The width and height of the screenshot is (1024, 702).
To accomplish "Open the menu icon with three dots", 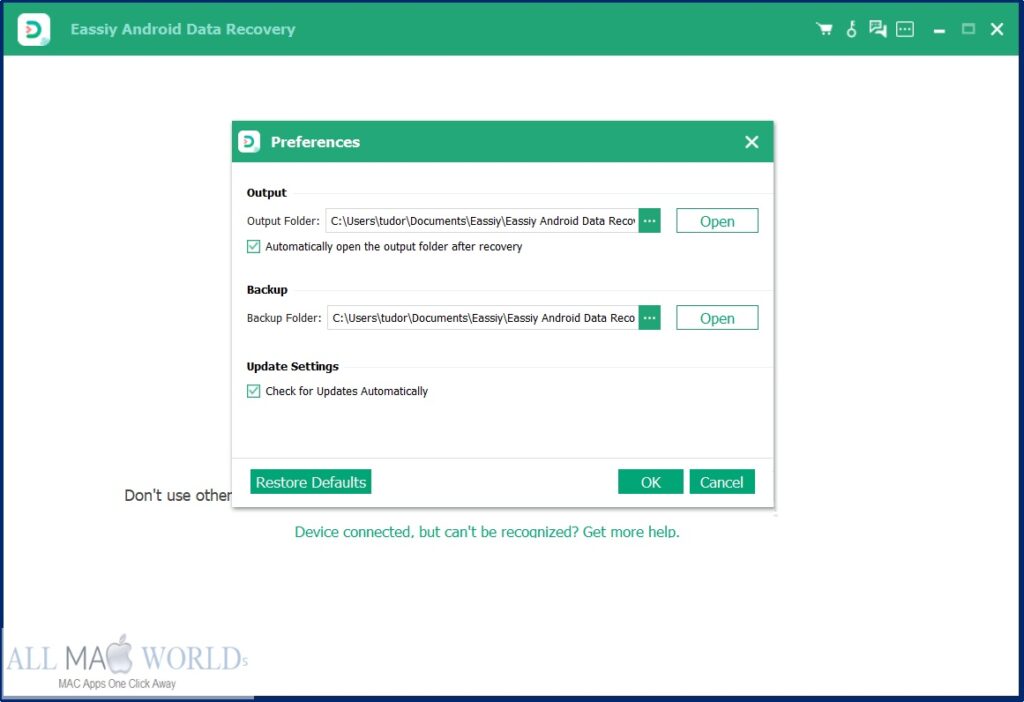I will 904,29.
